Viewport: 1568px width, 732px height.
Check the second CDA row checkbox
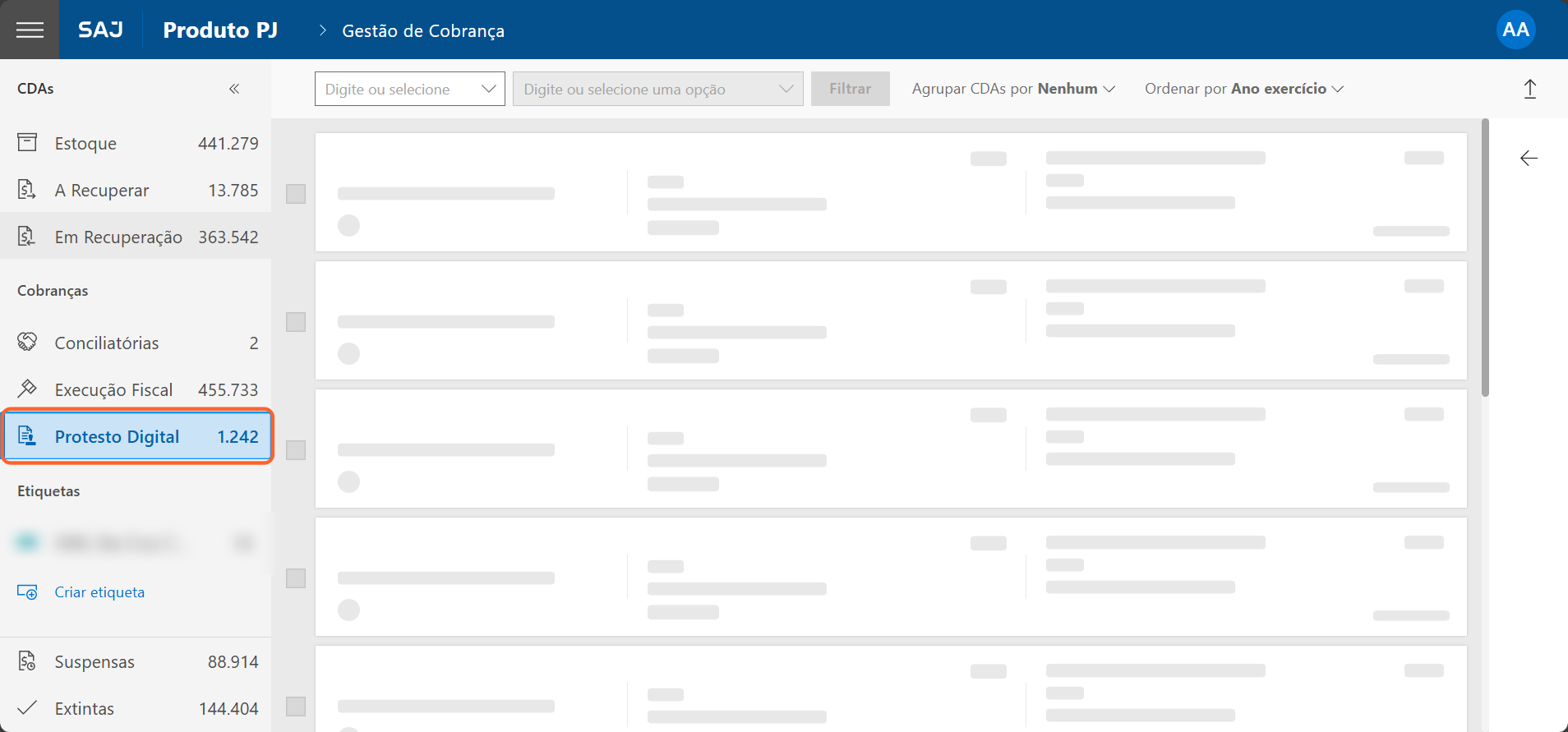[x=296, y=322]
